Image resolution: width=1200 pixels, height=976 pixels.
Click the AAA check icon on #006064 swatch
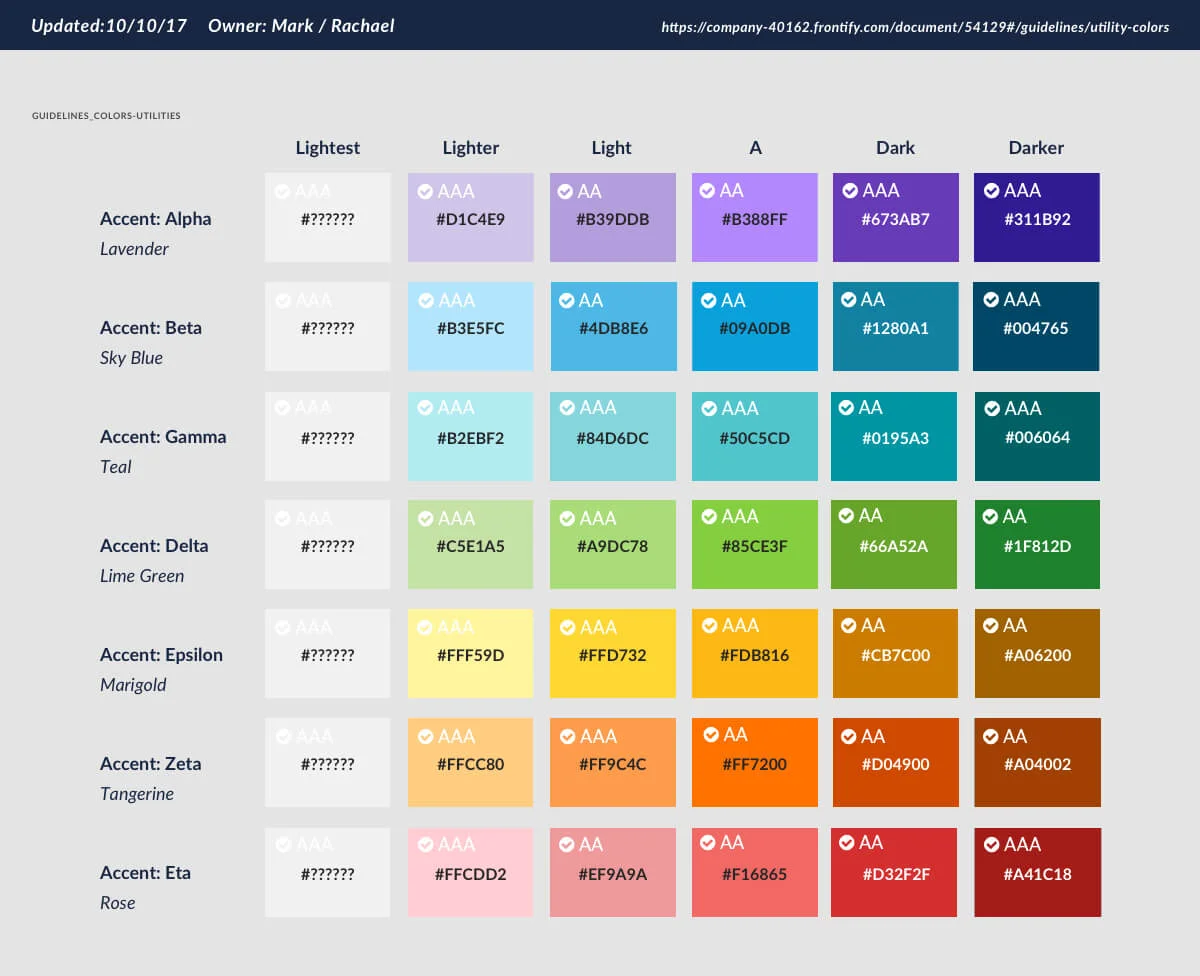coord(993,408)
